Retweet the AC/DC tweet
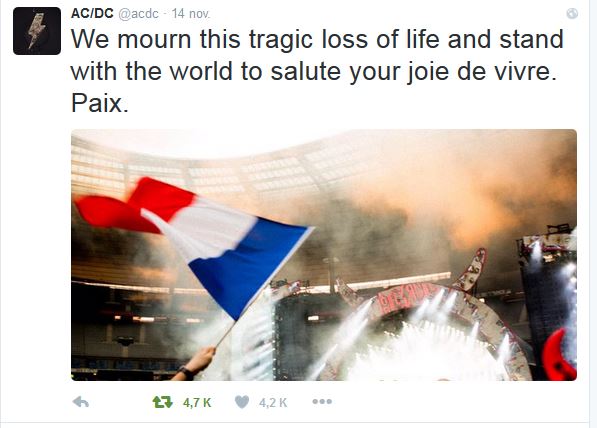 point(163,402)
